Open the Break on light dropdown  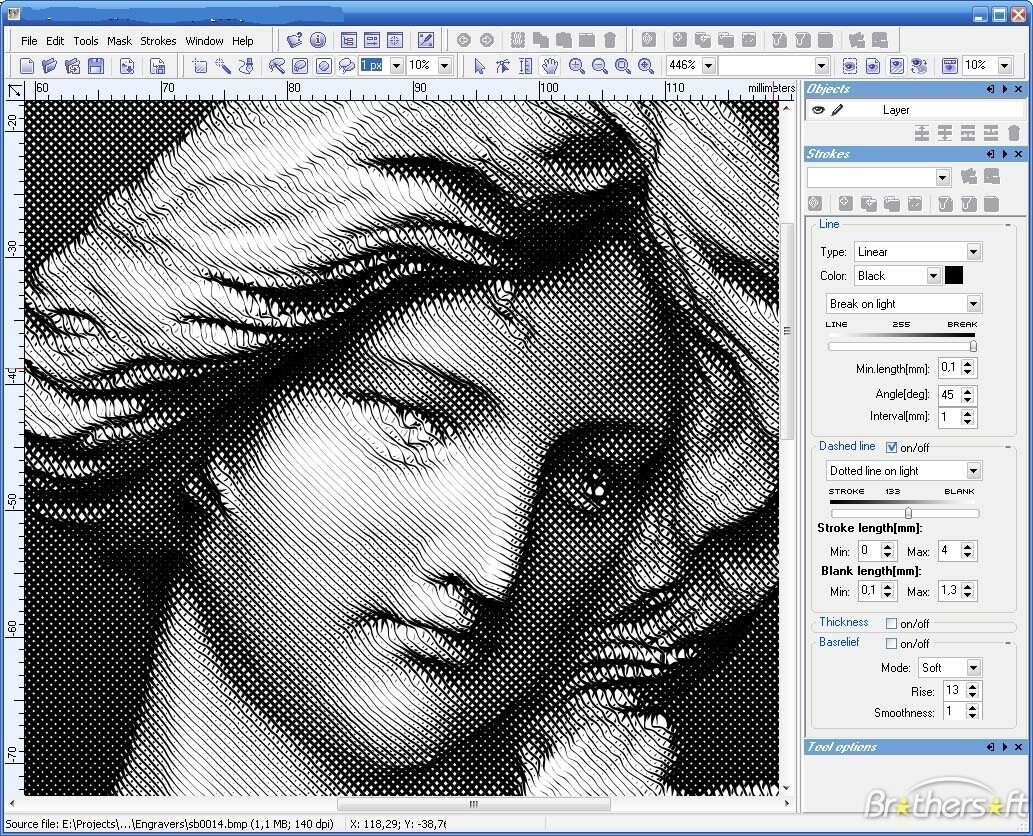point(973,304)
